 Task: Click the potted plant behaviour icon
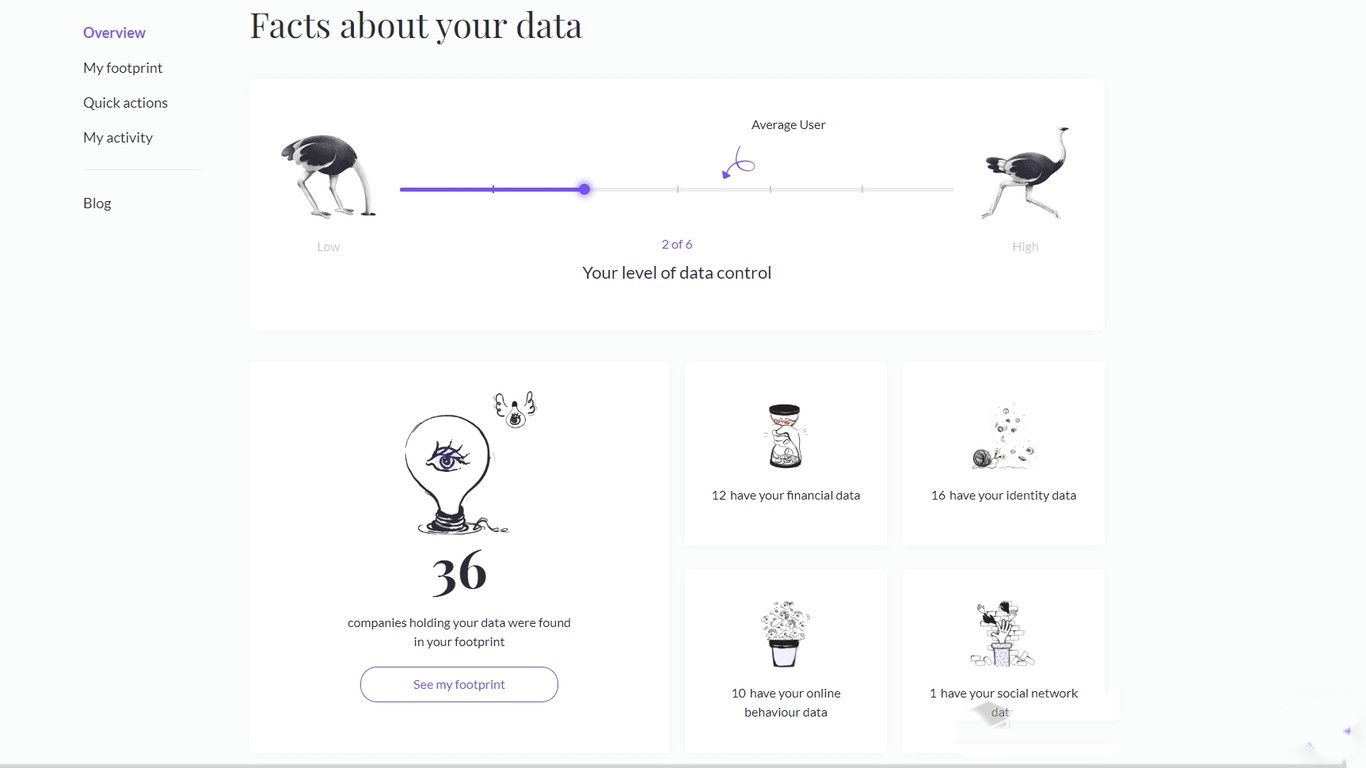click(x=785, y=634)
